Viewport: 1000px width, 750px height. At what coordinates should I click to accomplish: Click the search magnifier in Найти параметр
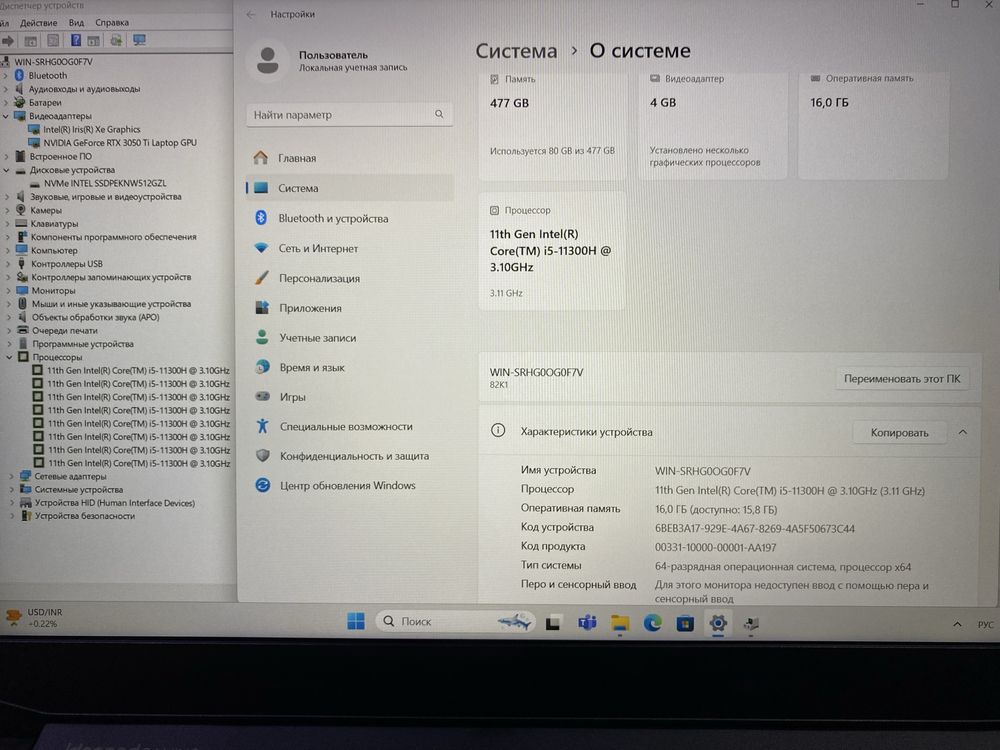pos(439,114)
